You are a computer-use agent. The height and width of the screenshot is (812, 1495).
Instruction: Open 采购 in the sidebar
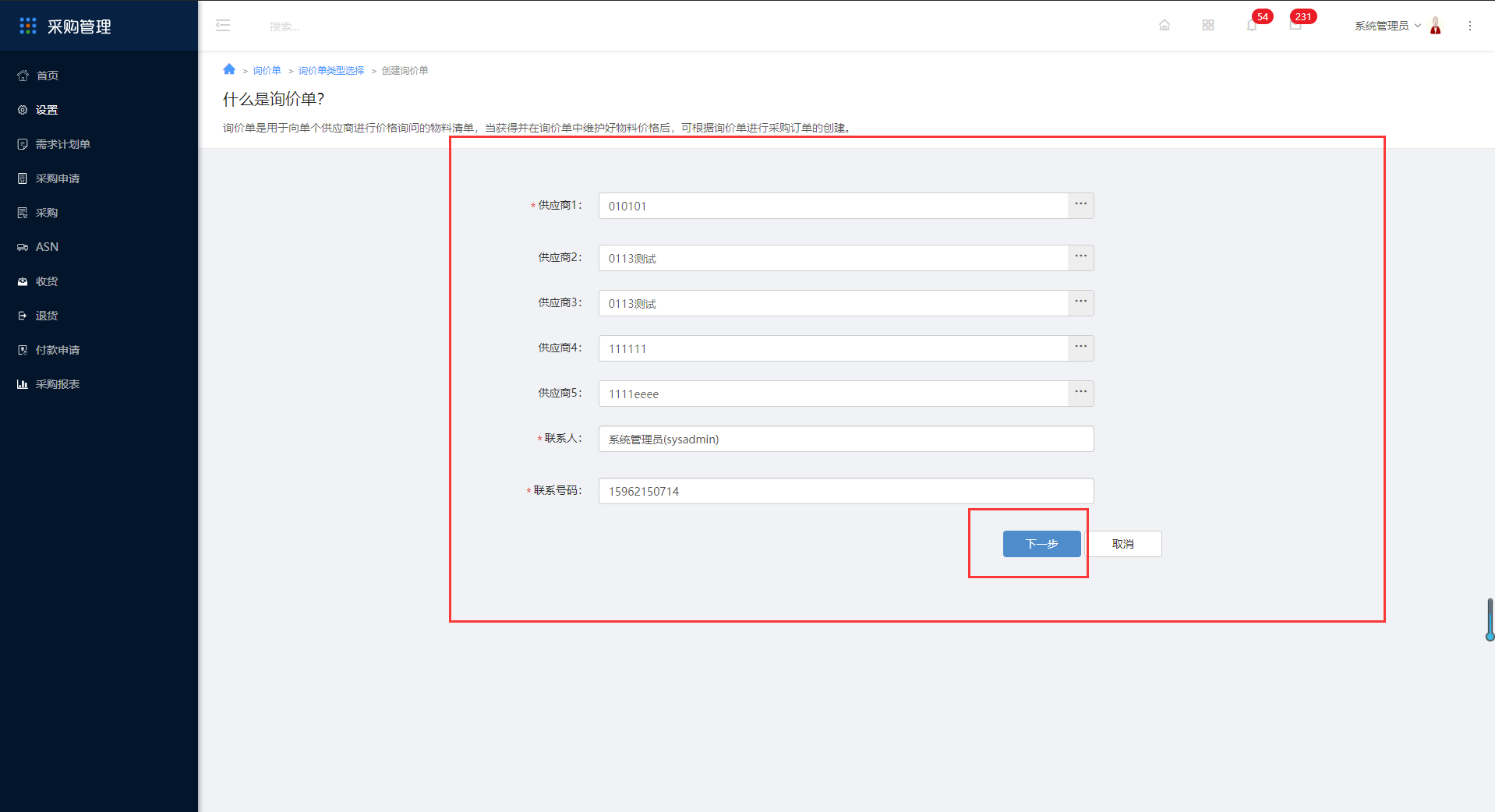tap(99, 213)
